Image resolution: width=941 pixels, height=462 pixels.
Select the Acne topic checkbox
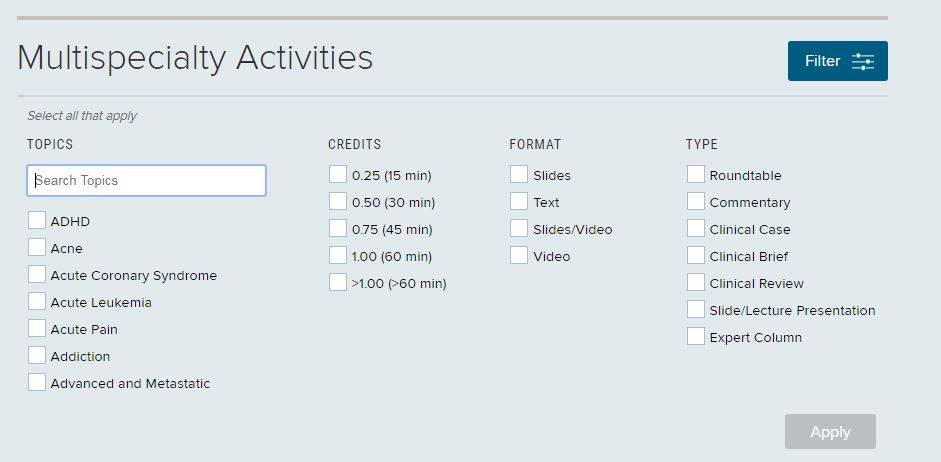(x=37, y=247)
